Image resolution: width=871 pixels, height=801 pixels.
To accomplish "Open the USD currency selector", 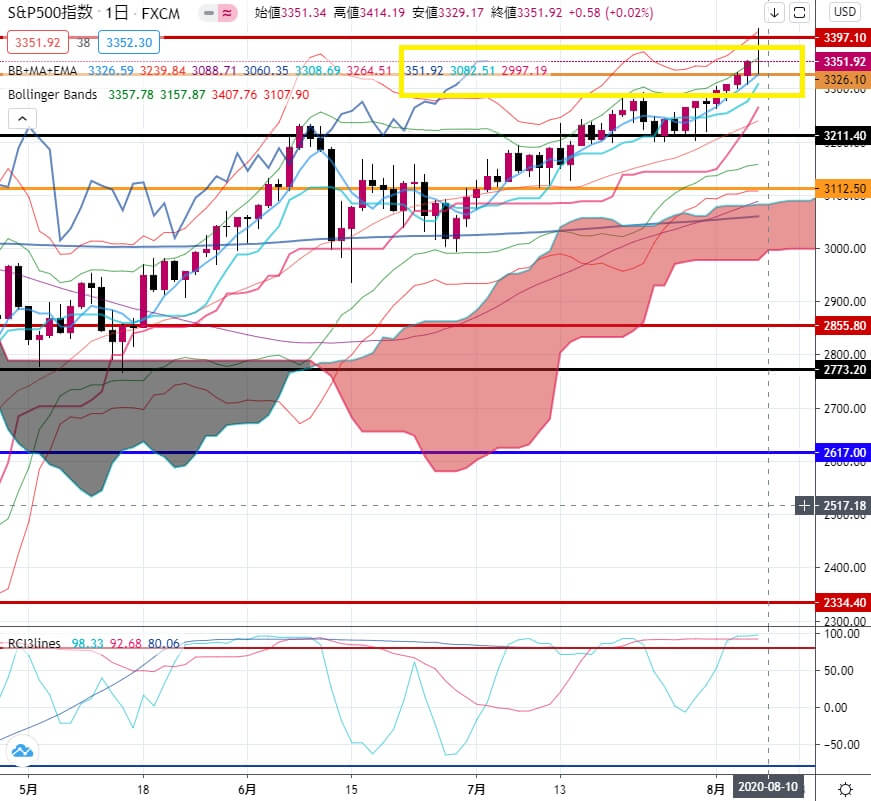I will (845, 12).
